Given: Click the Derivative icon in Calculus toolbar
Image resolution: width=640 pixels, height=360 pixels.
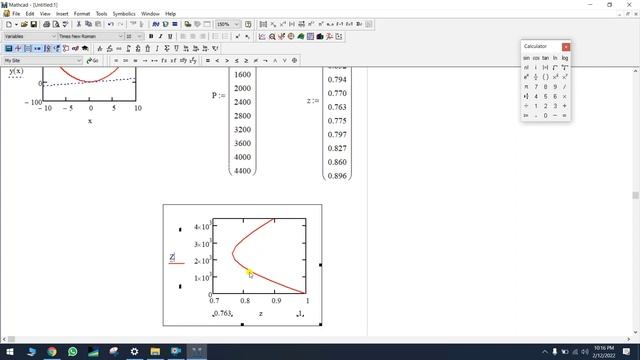Looking at the screenshot, I should (x=100, y=49).
